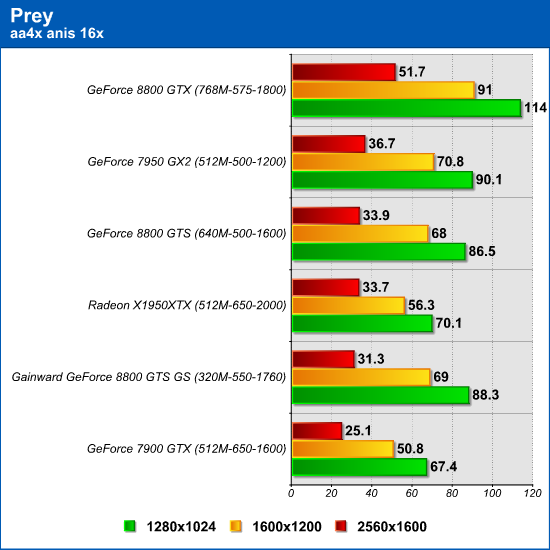Select Radeon X1950XTX (512M-650-2000) label
This screenshot has width=550, height=550.
tap(187, 305)
